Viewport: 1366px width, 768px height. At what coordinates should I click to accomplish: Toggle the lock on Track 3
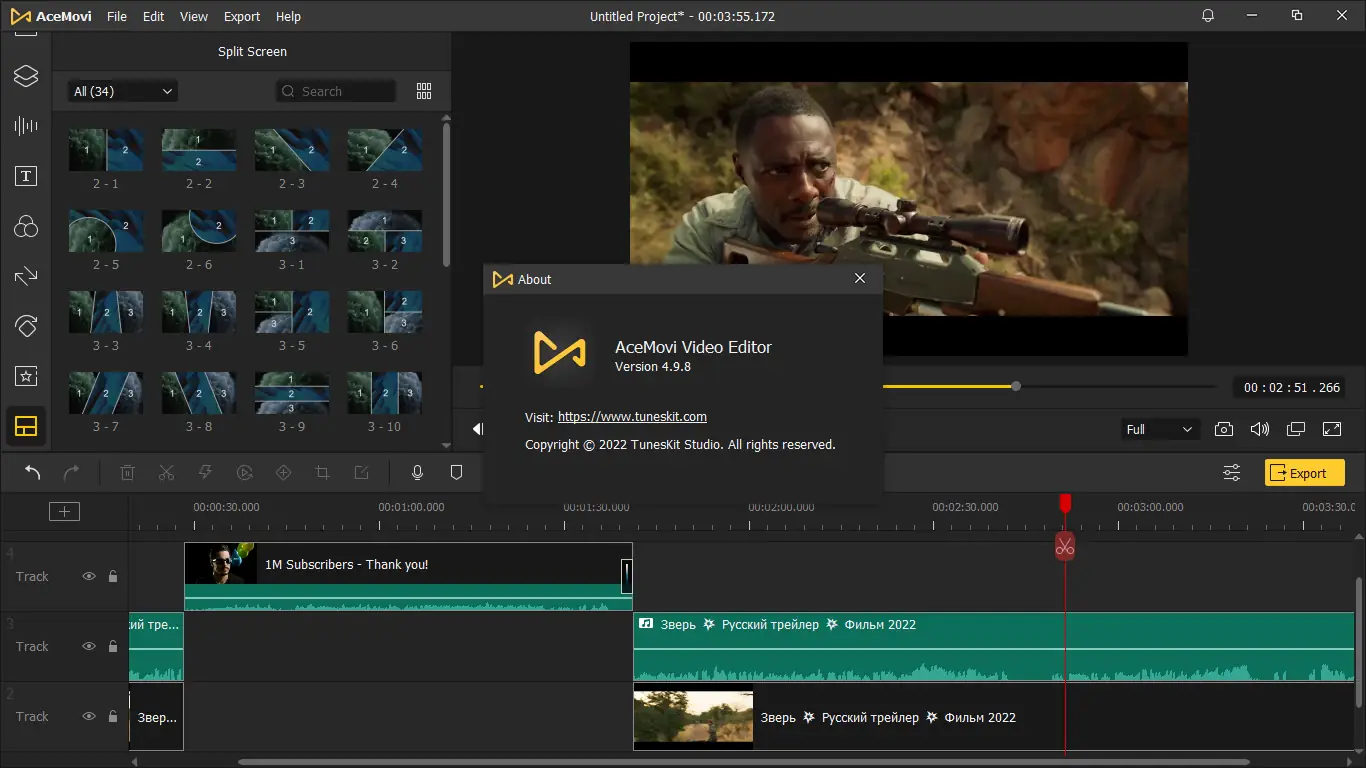pos(113,647)
